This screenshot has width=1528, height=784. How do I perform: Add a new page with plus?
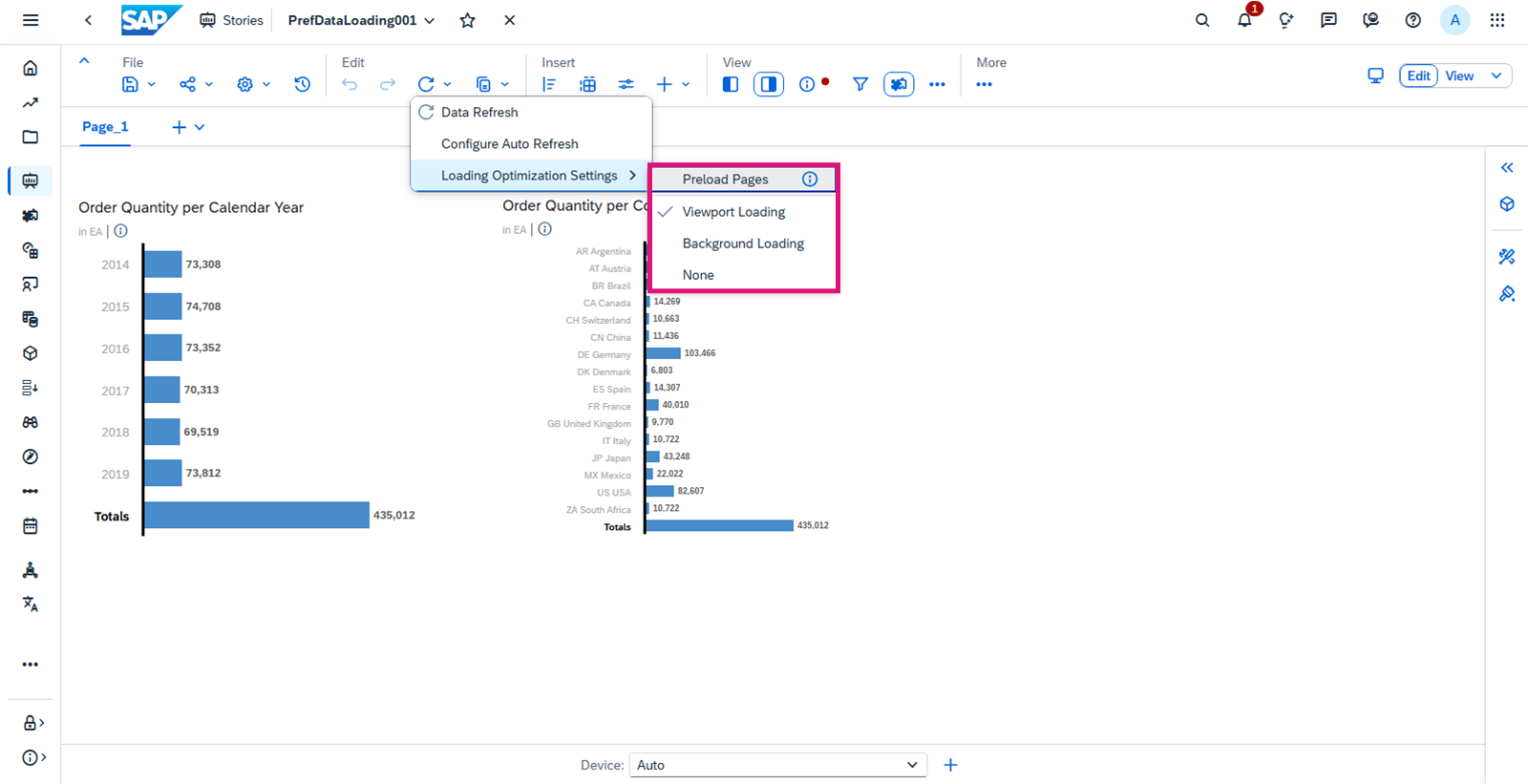pos(179,127)
